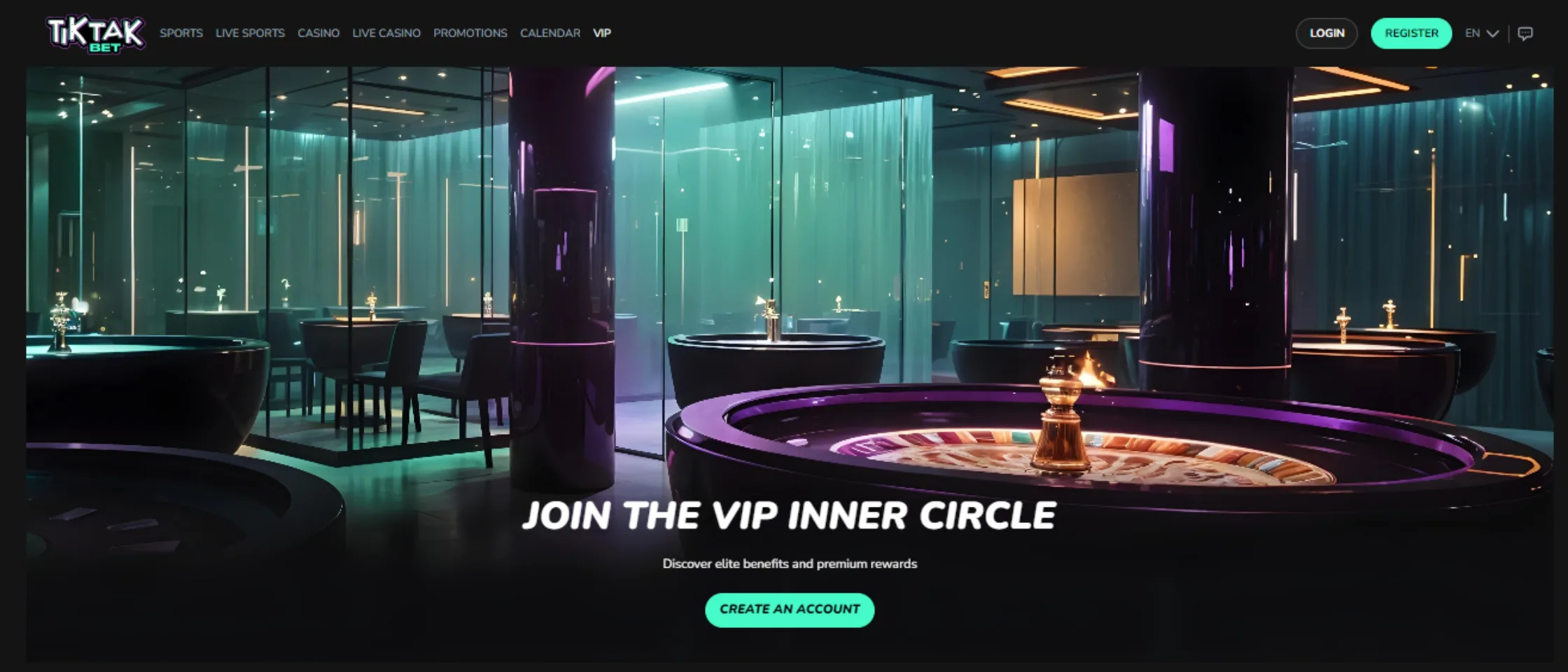Click the 'Discover elite benefits' subtitle text

point(790,563)
